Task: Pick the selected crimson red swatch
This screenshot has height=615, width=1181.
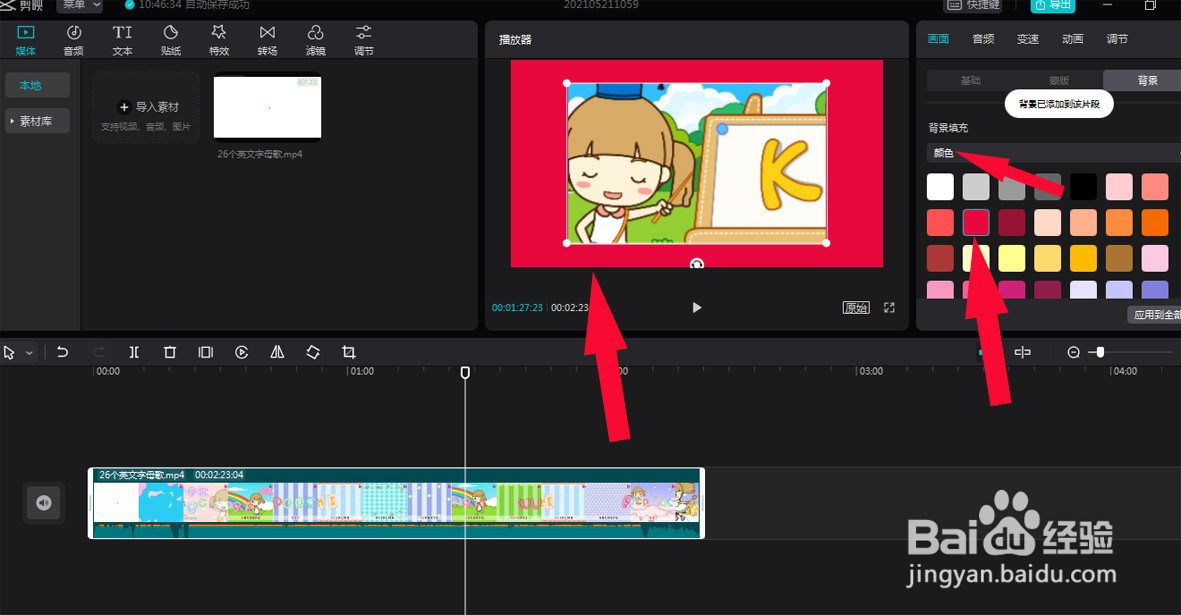Action: coord(975,223)
